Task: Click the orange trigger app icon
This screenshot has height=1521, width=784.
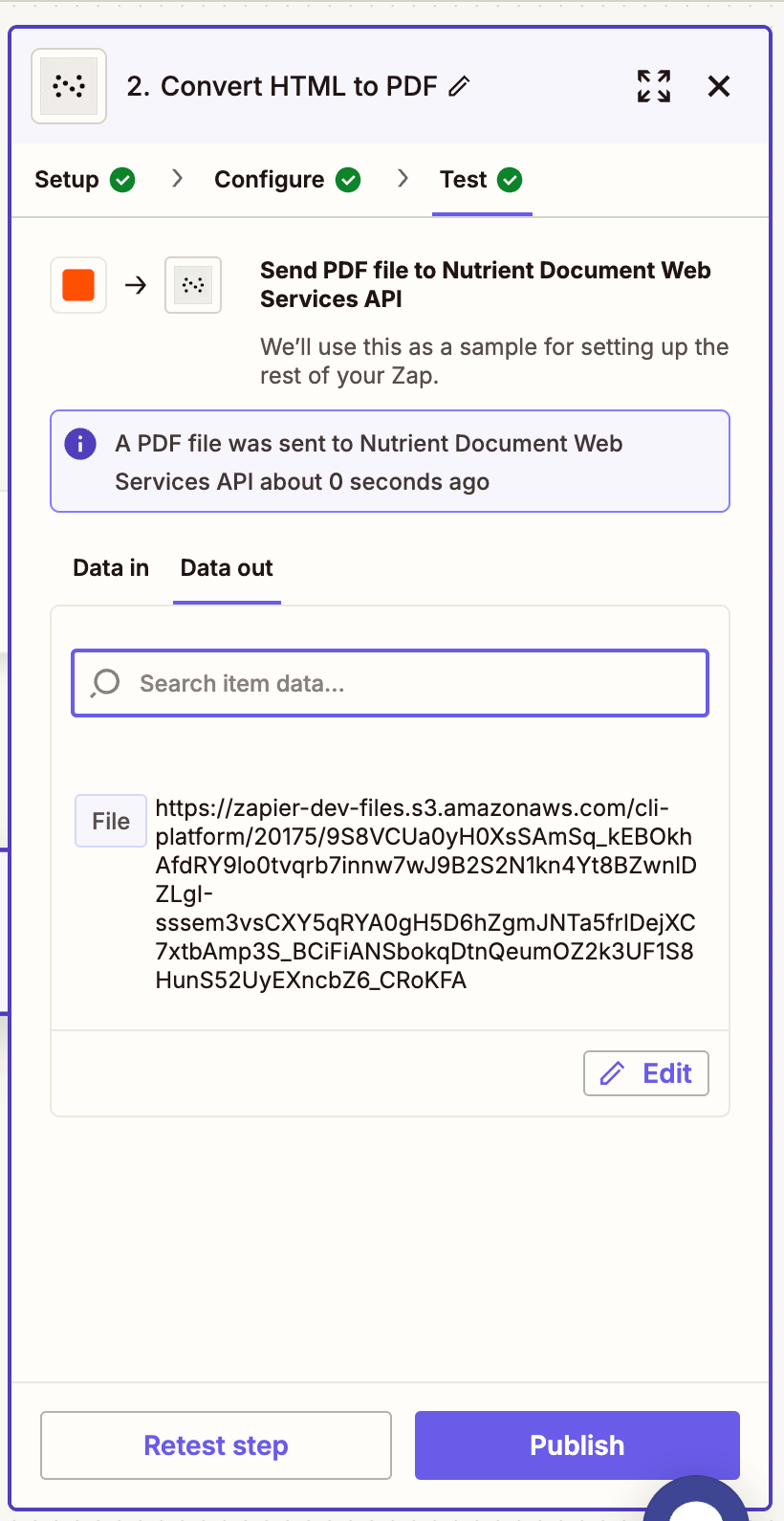Action: coord(77,285)
